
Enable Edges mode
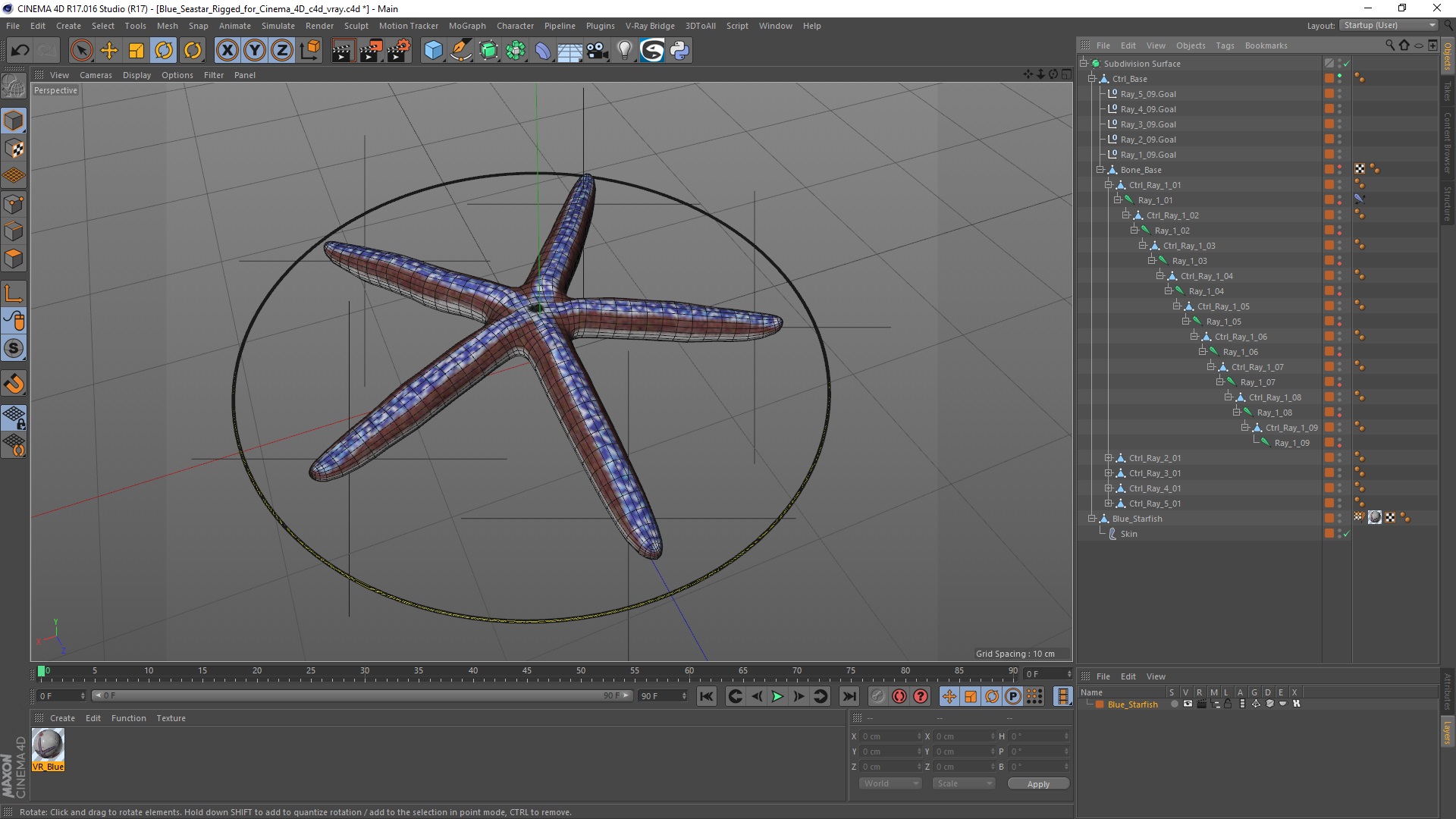pyautogui.click(x=14, y=231)
